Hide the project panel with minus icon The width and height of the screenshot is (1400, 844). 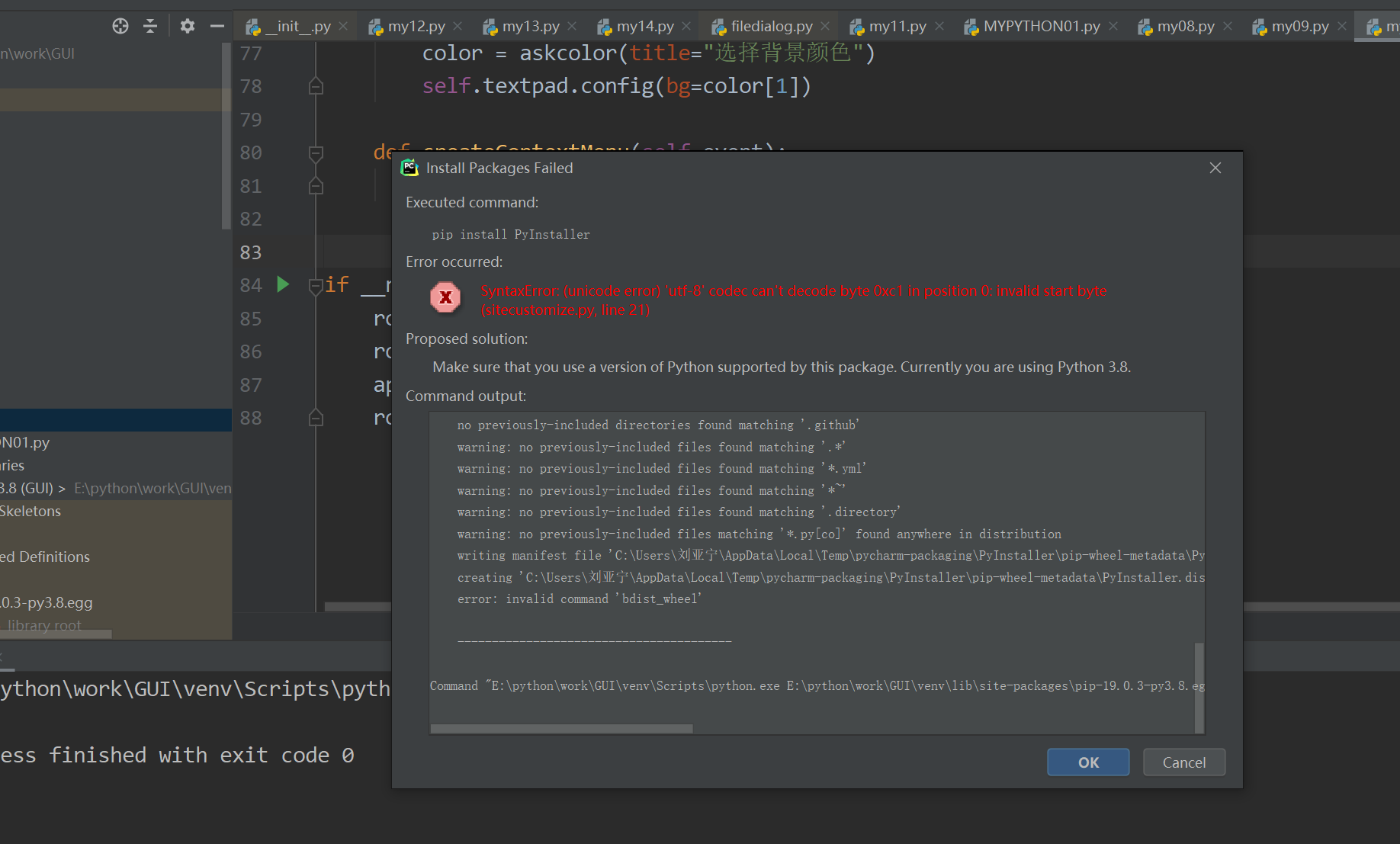(217, 26)
